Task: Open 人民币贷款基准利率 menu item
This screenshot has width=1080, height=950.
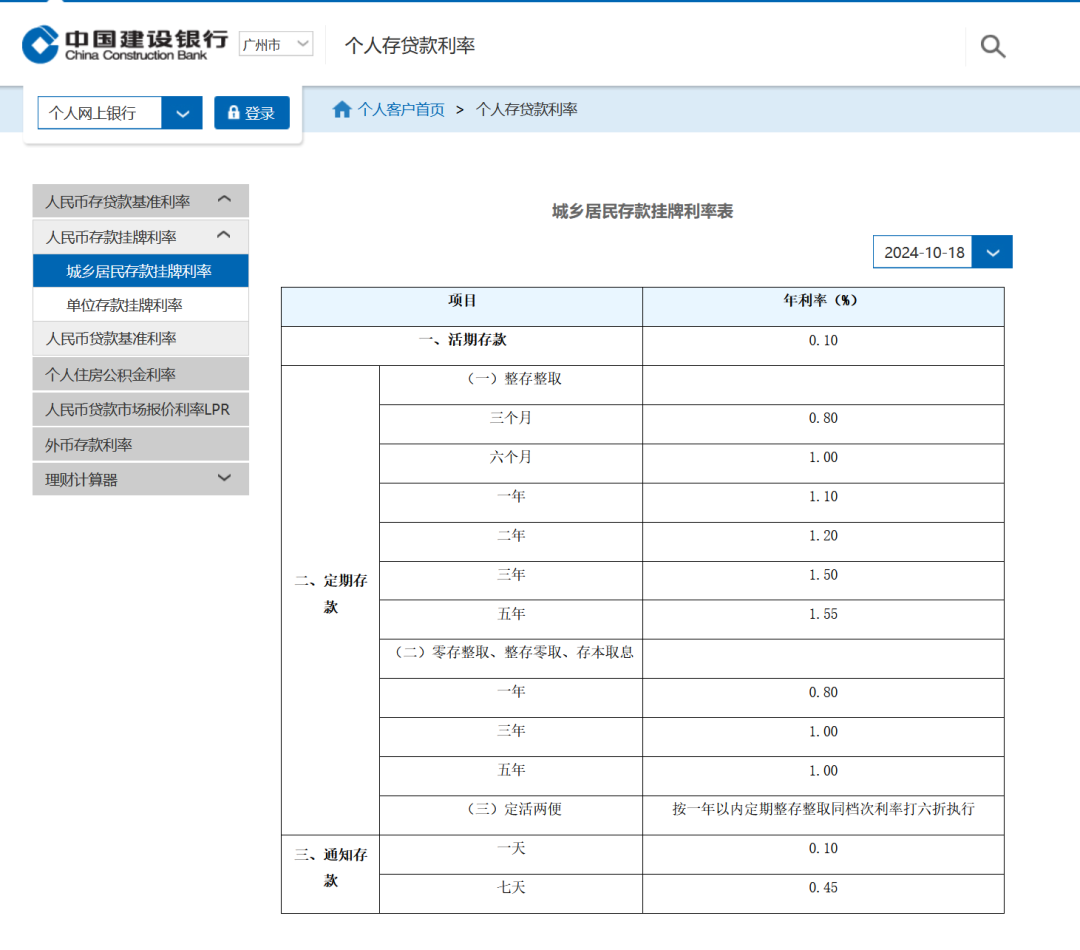Action: click(111, 339)
